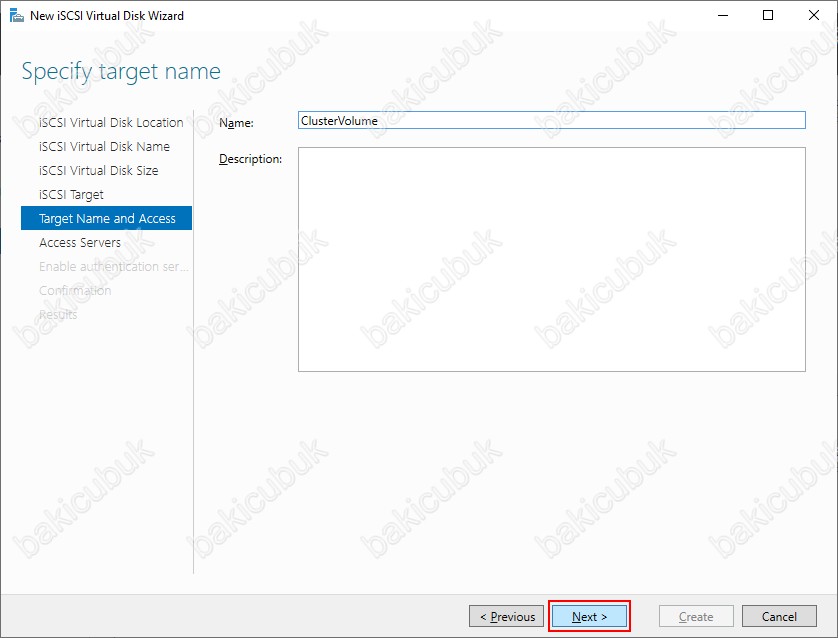This screenshot has height=638, width=838.
Task: Click the Previous button
Action: tap(507, 616)
